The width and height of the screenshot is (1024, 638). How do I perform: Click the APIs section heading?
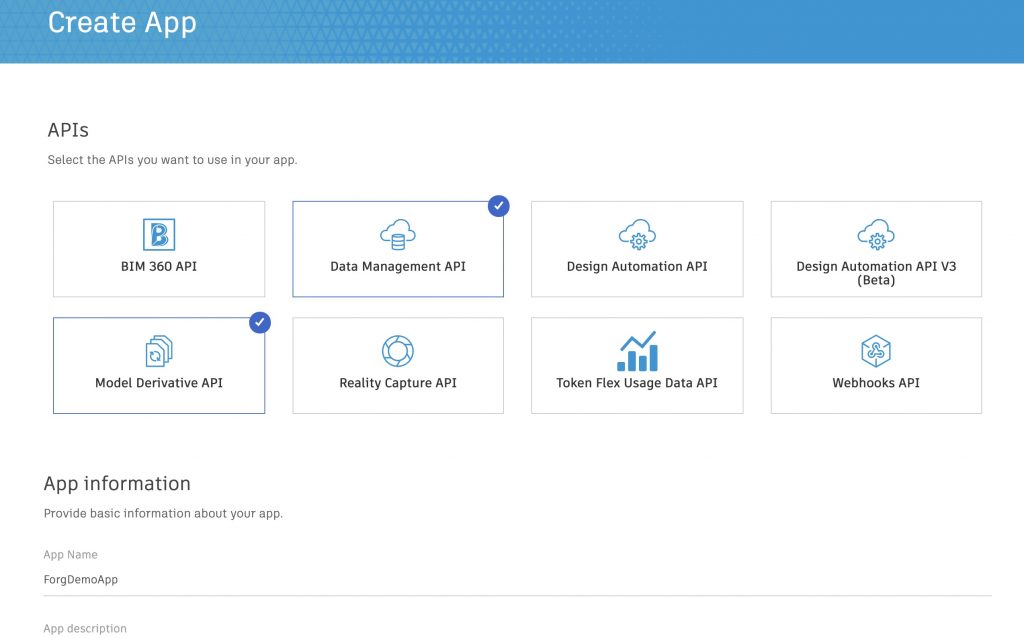[68, 130]
